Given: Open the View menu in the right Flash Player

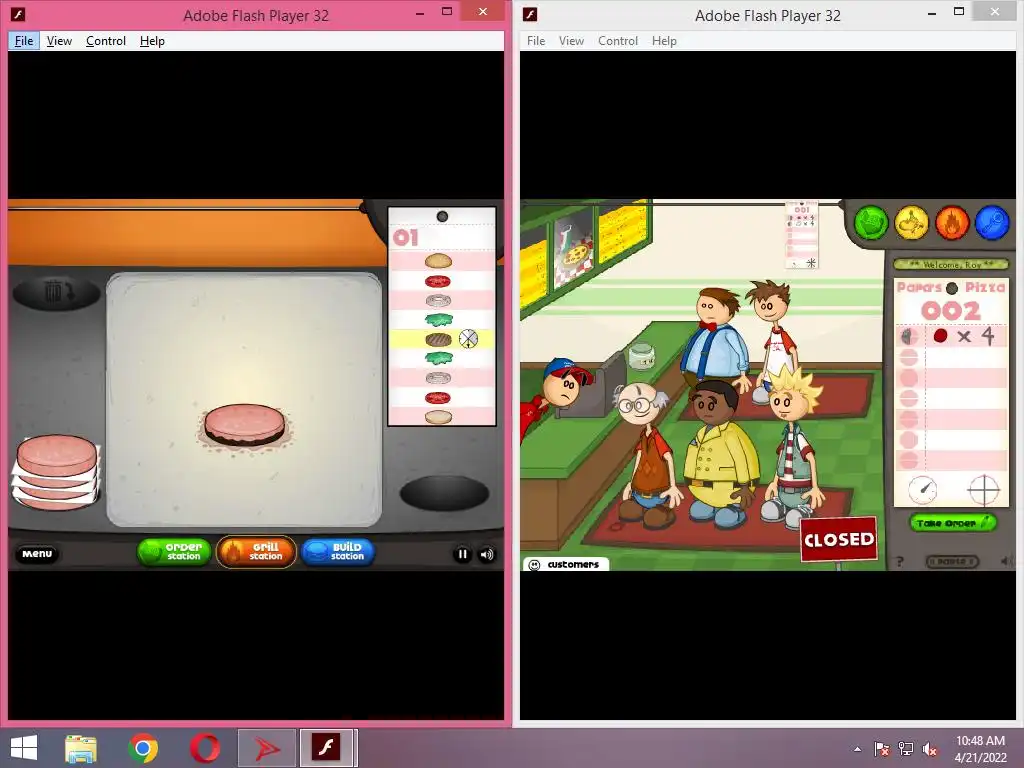Looking at the screenshot, I should coord(571,40).
